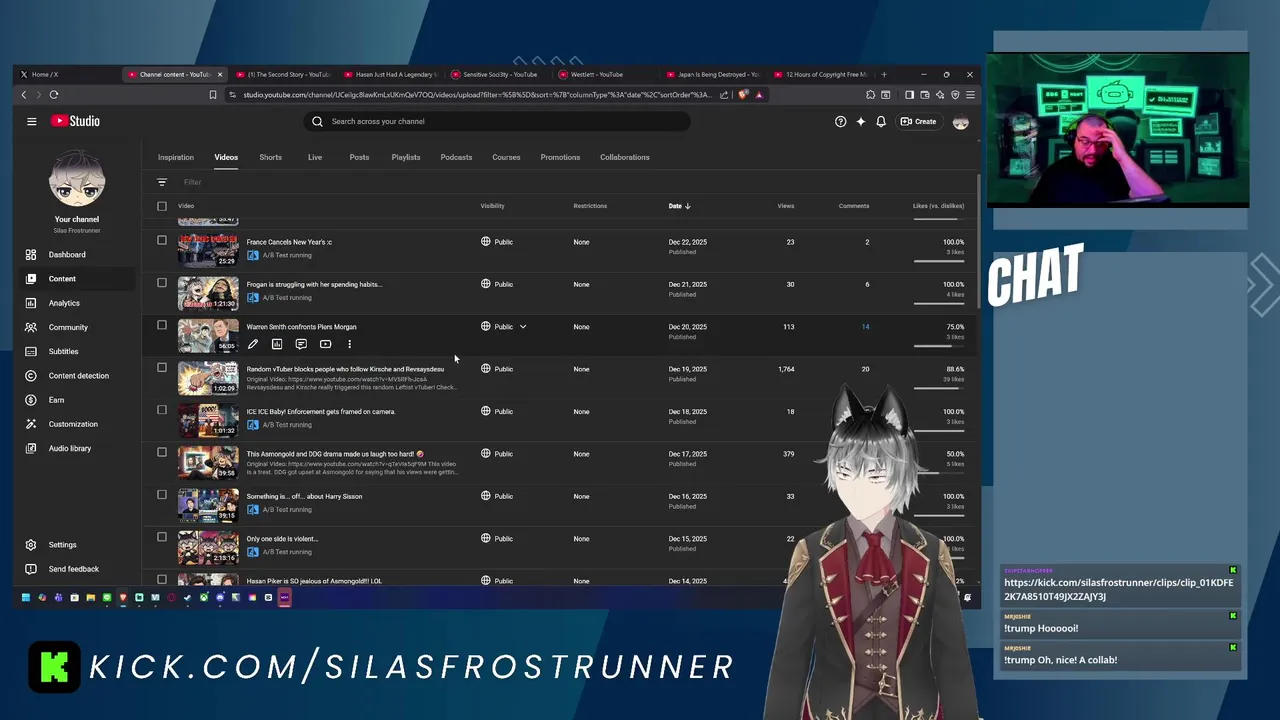Switch to the Live tab
The image size is (1280, 720).
pyautogui.click(x=315, y=157)
